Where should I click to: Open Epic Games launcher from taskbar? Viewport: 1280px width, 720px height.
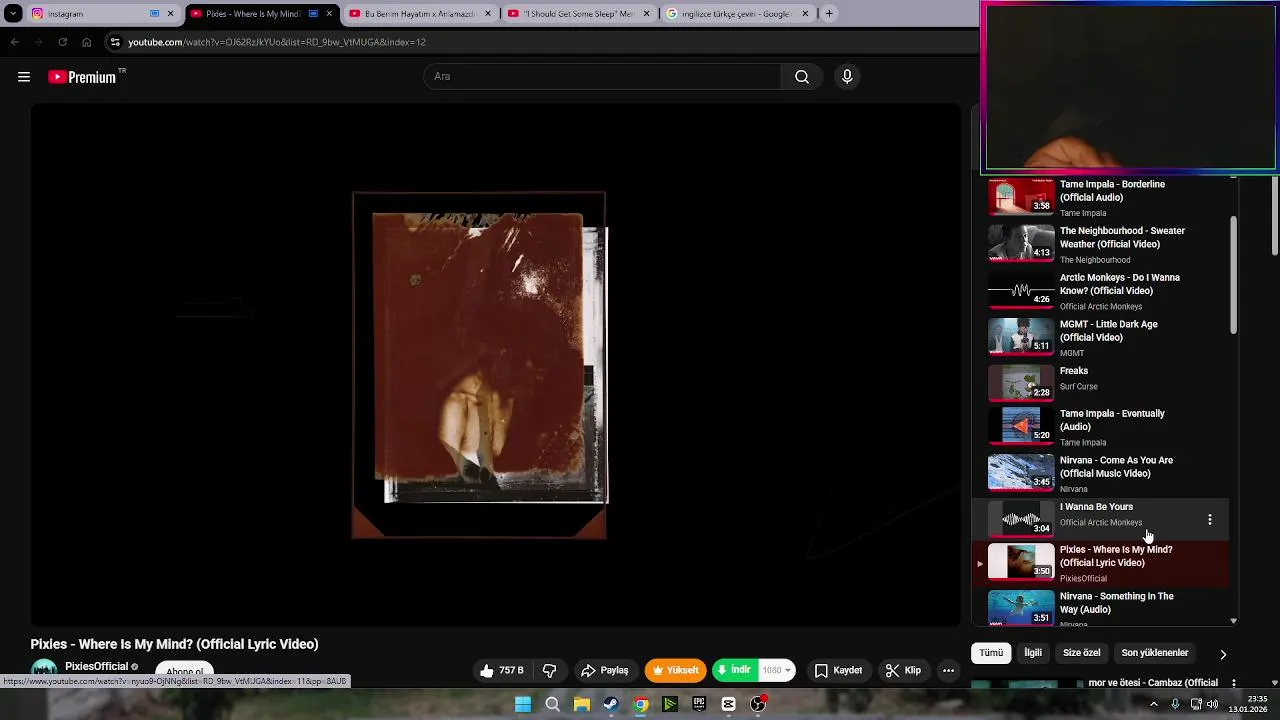coord(699,704)
